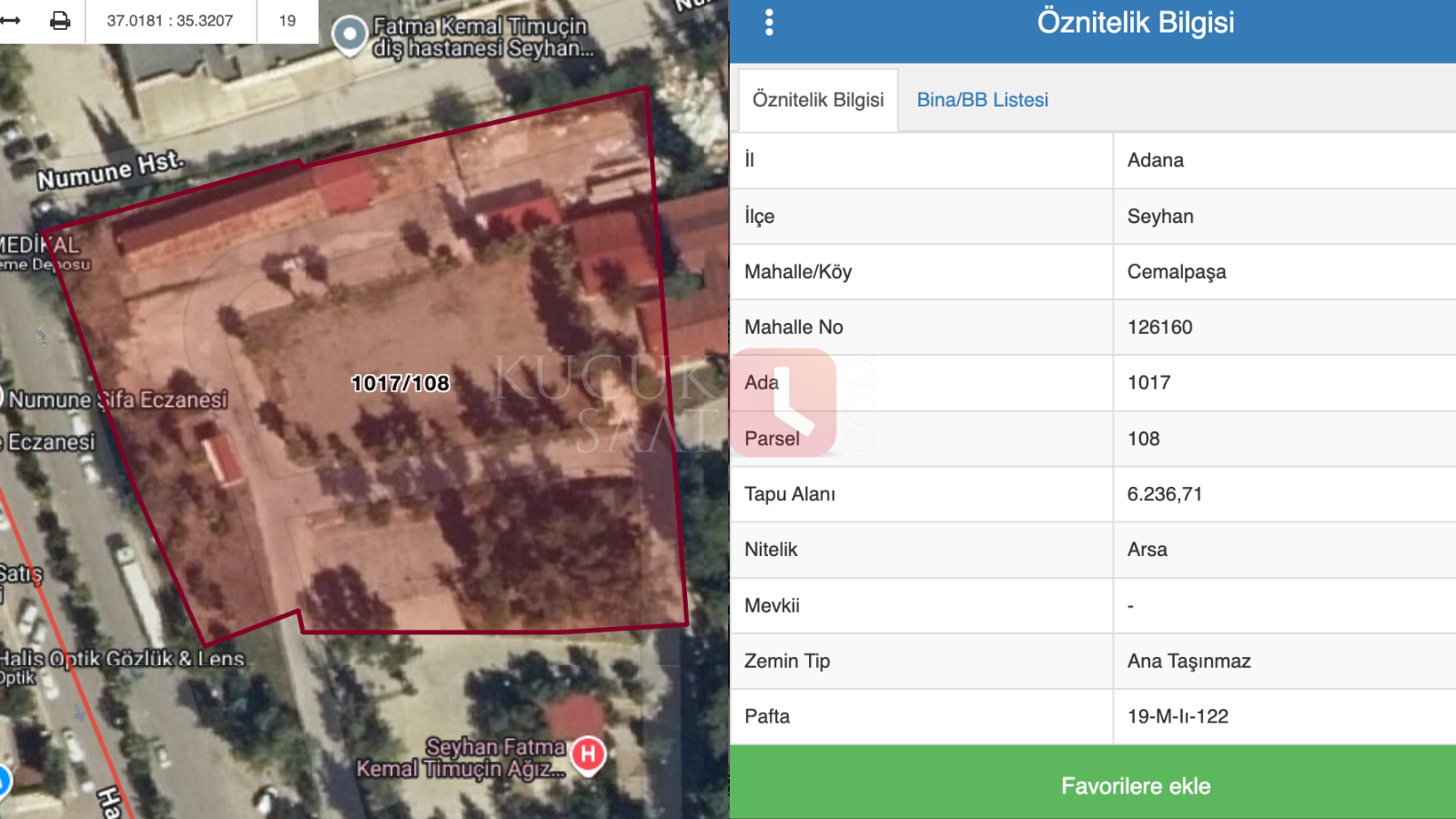
Task: Click the Halis Optik Gözlük & Lens label
Action: coord(123,659)
